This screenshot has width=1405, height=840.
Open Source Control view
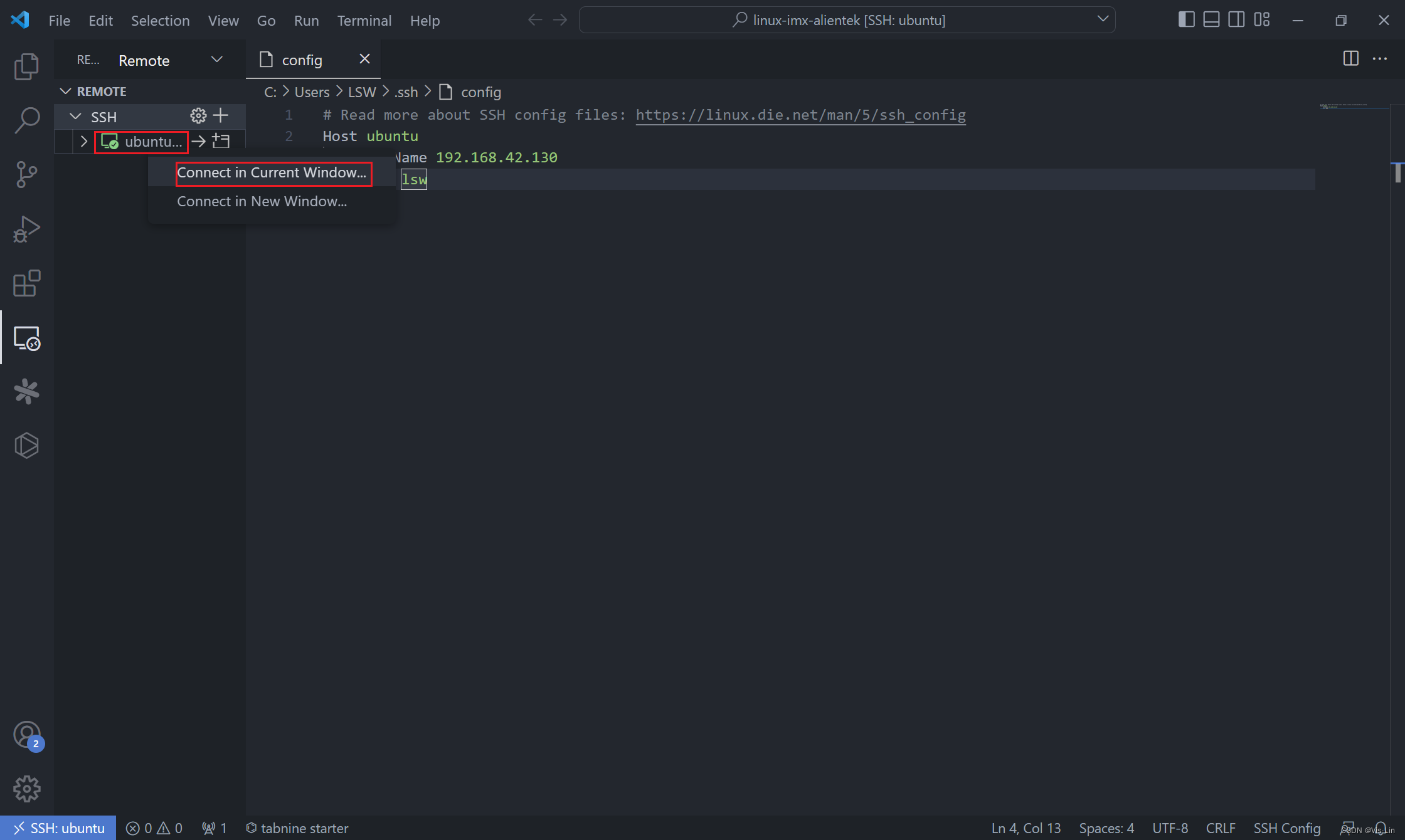[x=26, y=174]
